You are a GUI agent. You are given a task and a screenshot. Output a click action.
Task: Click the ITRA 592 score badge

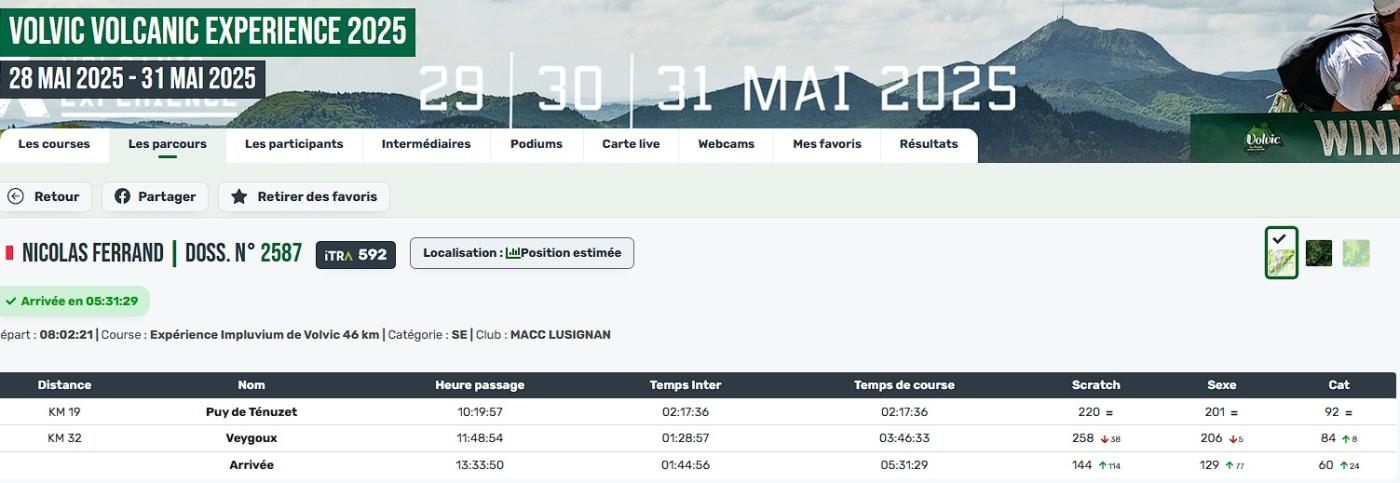click(356, 254)
